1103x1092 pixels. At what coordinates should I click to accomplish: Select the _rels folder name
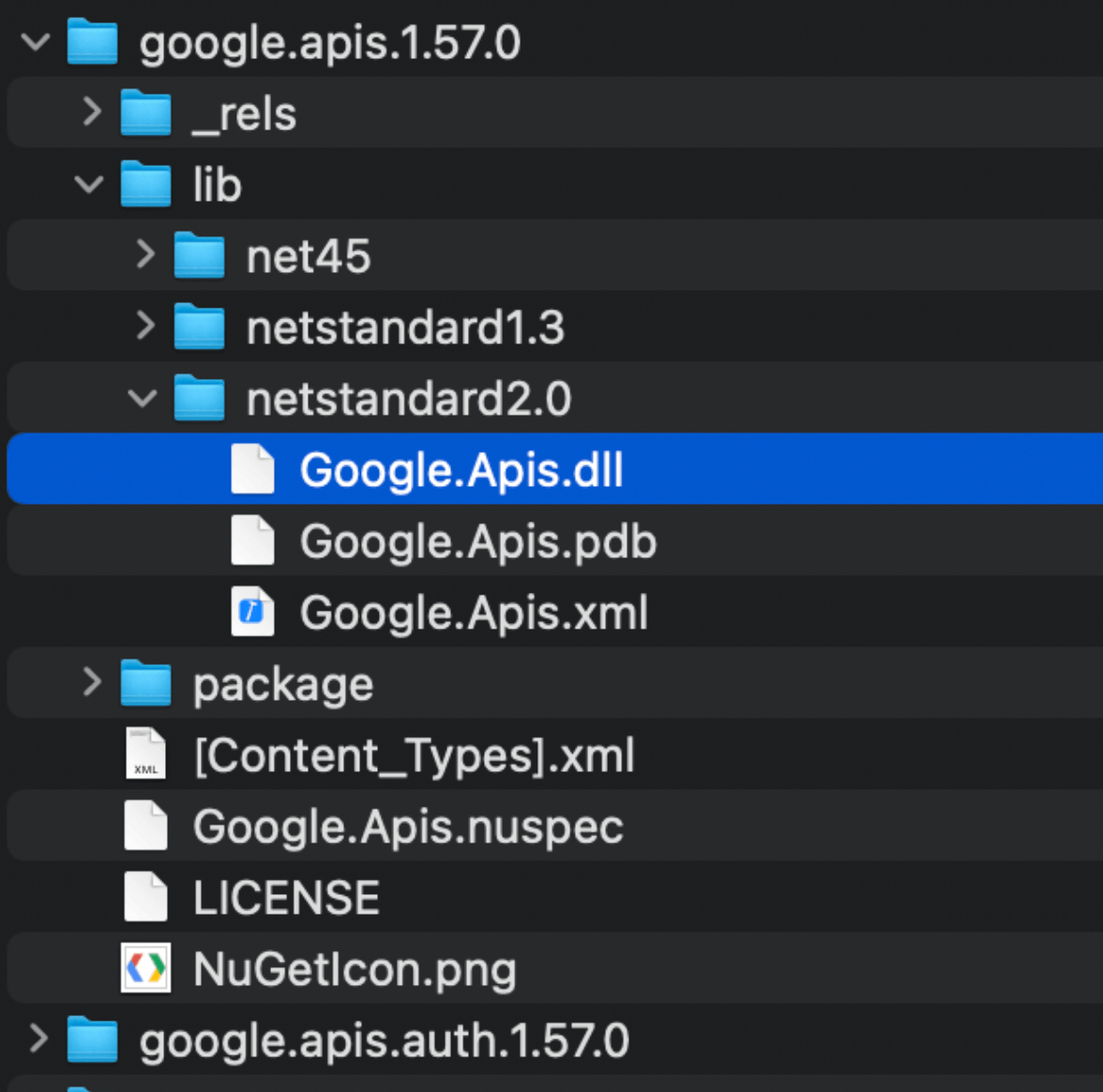pyautogui.click(x=245, y=114)
